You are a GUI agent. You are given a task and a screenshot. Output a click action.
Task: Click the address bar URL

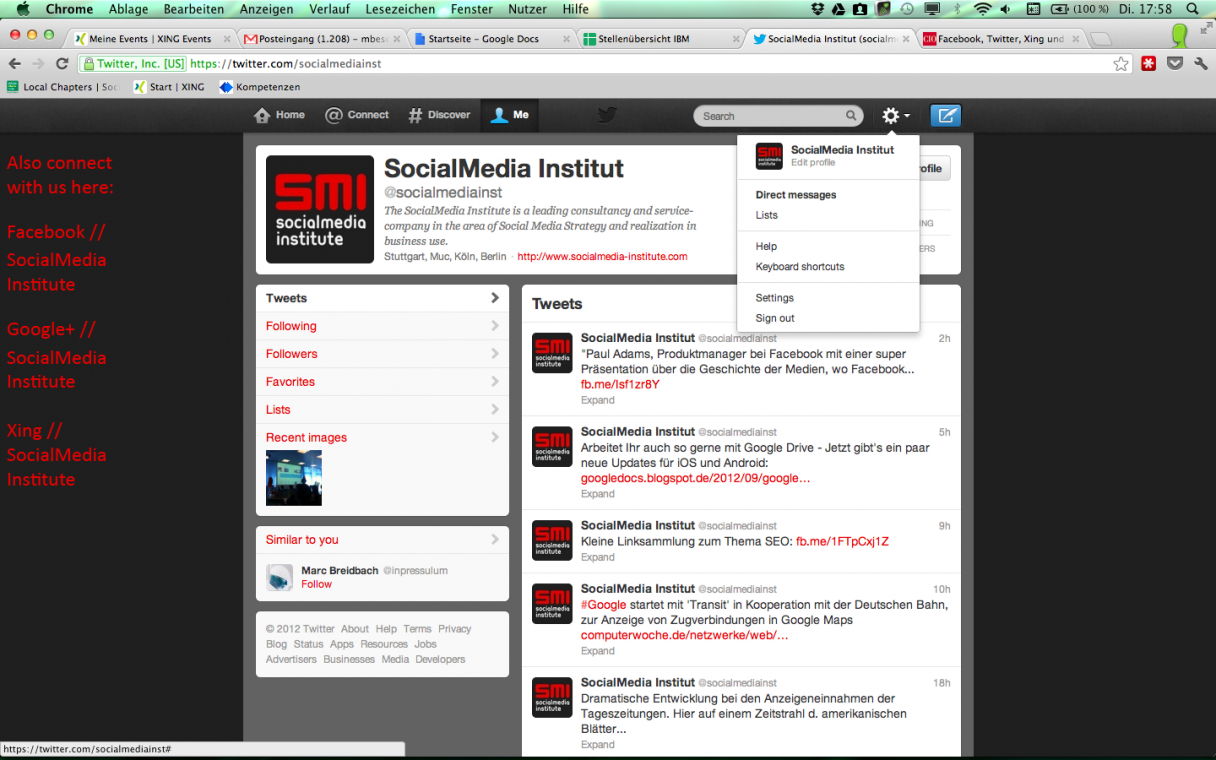click(x=285, y=63)
